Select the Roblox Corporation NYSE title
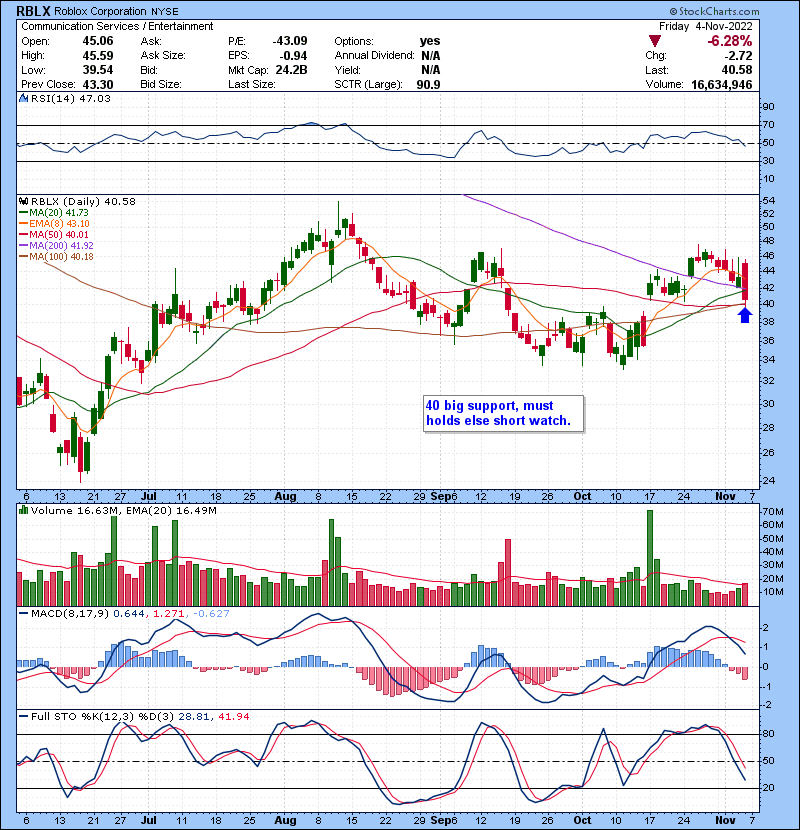Viewport: 800px width, 830px height. pyautogui.click(x=116, y=11)
